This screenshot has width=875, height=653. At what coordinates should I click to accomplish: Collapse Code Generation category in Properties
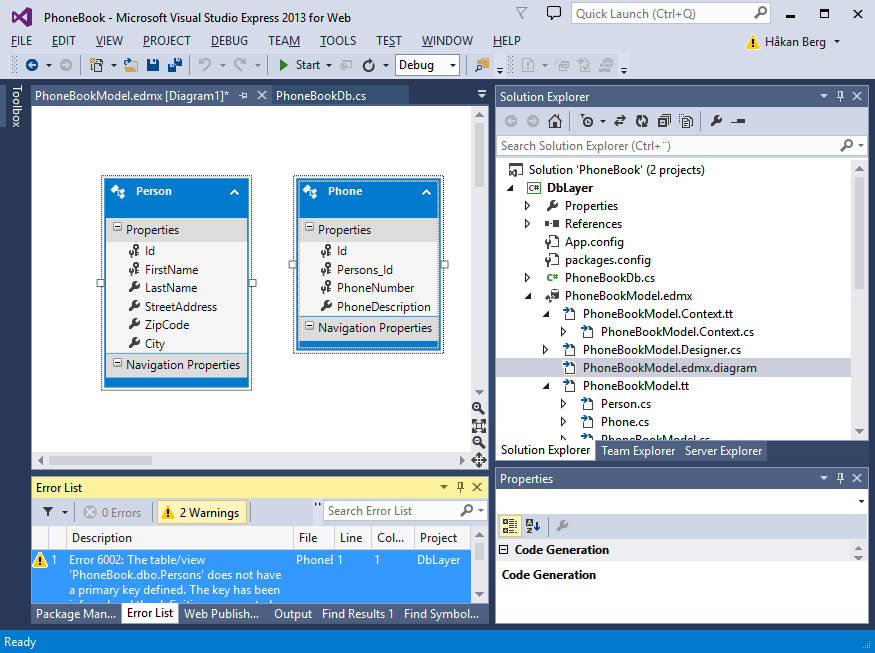tap(503, 550)
